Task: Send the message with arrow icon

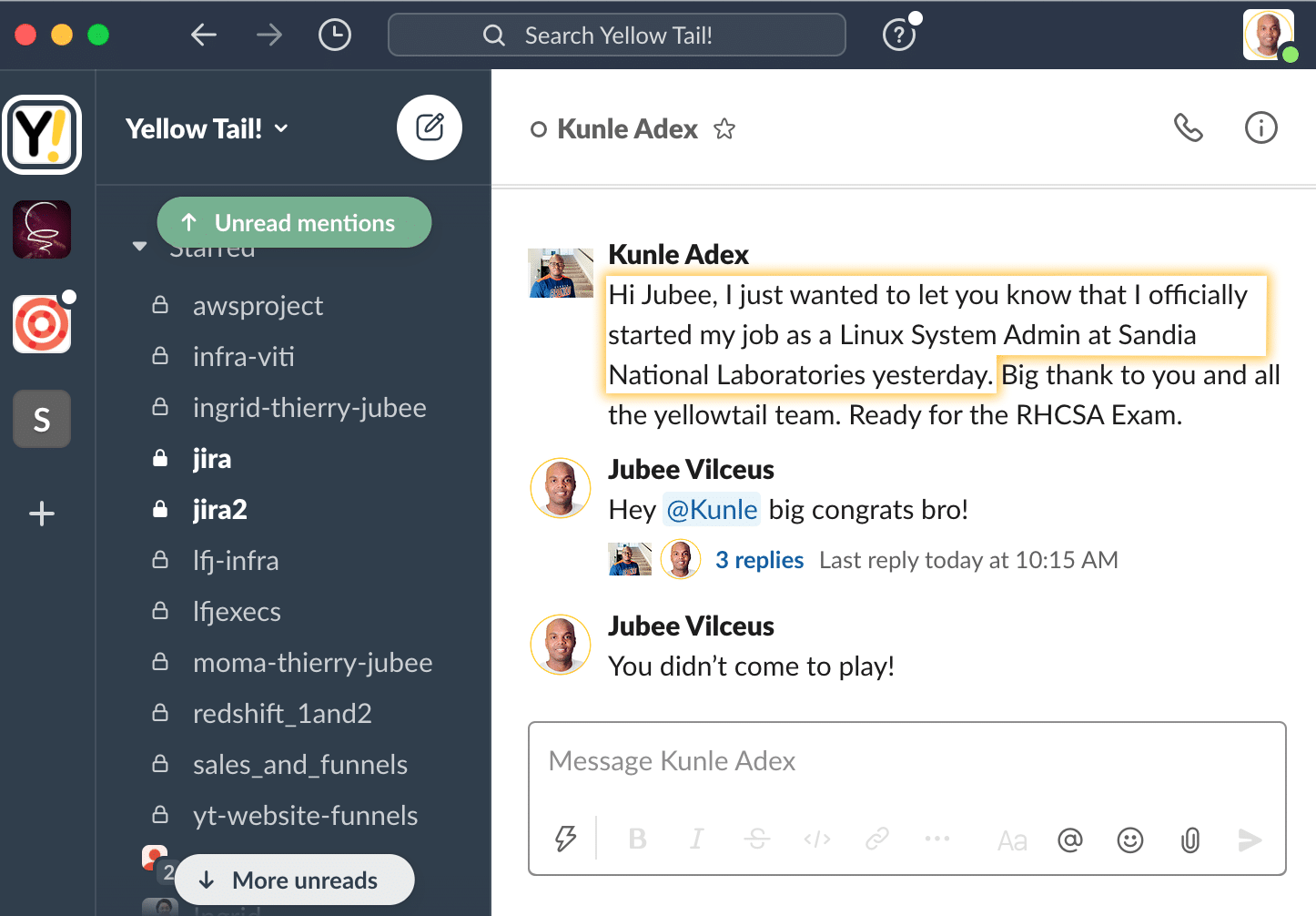Action: (x=1250, y=840)
